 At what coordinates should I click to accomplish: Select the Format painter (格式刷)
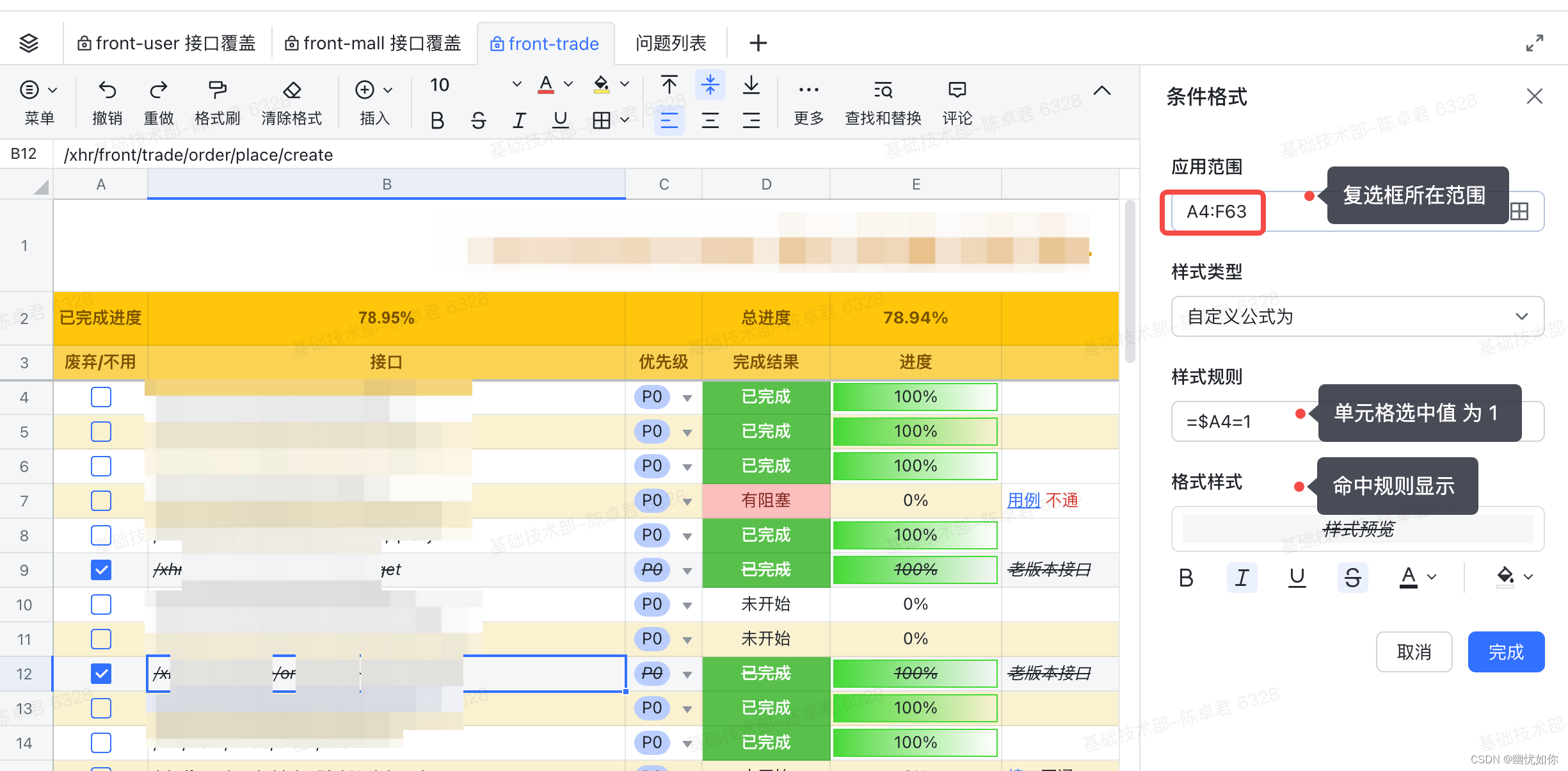tap(217, 102)
